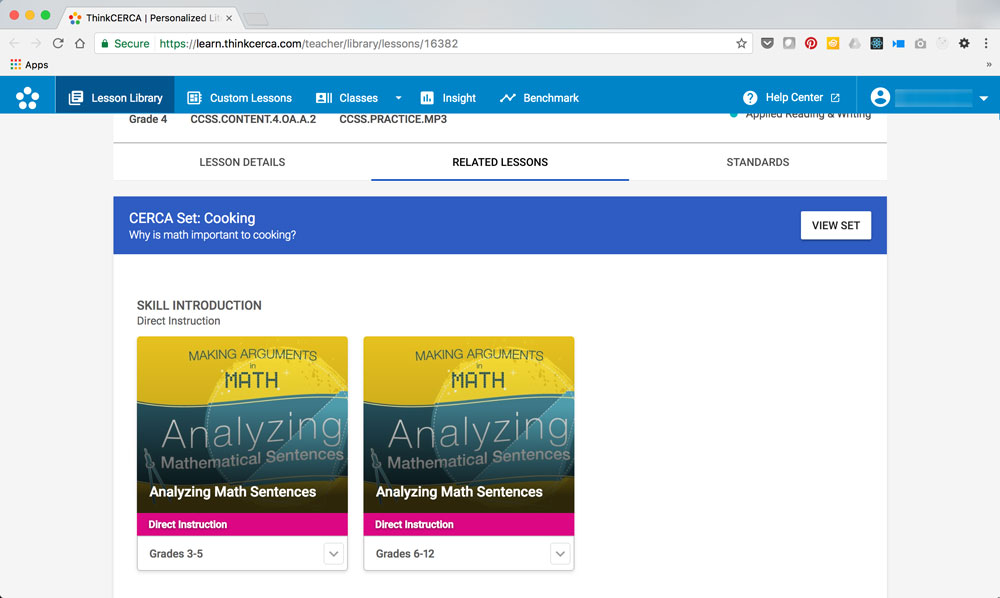Click the URL address bar
This screenshot has height=598, width=1000.
click(423, 43)
